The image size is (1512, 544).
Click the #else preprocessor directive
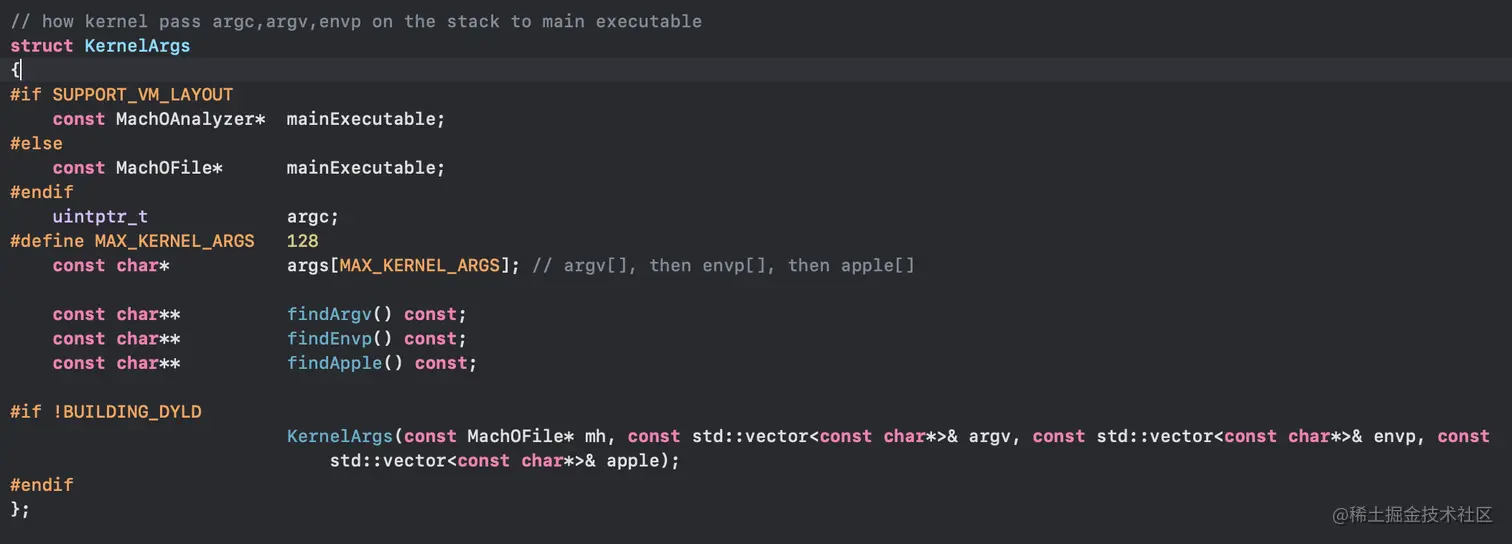[x=36, y=143]
